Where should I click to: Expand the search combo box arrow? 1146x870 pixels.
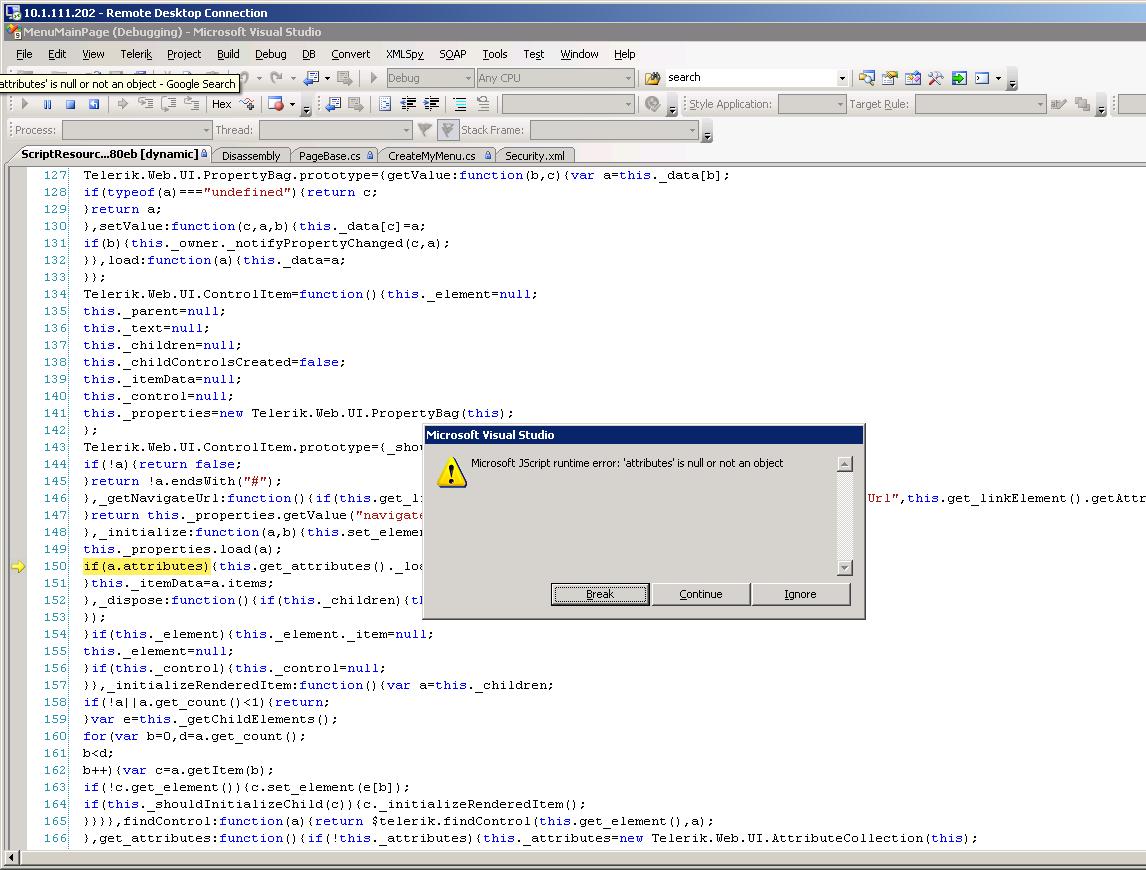coord(842,78)
